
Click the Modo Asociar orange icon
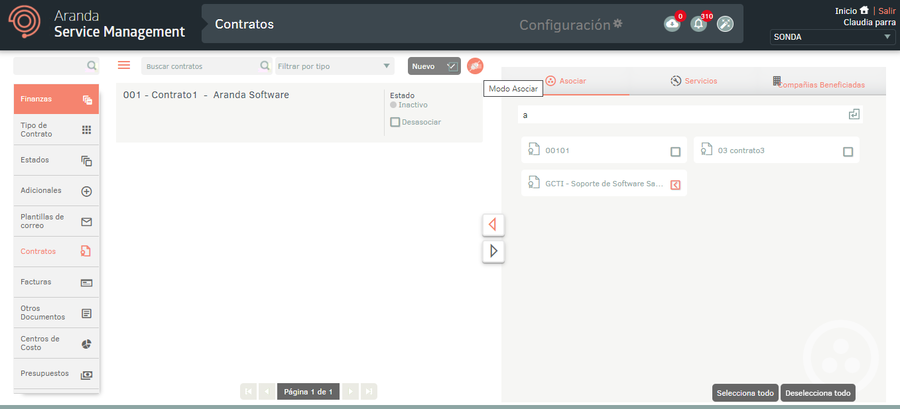474,66
